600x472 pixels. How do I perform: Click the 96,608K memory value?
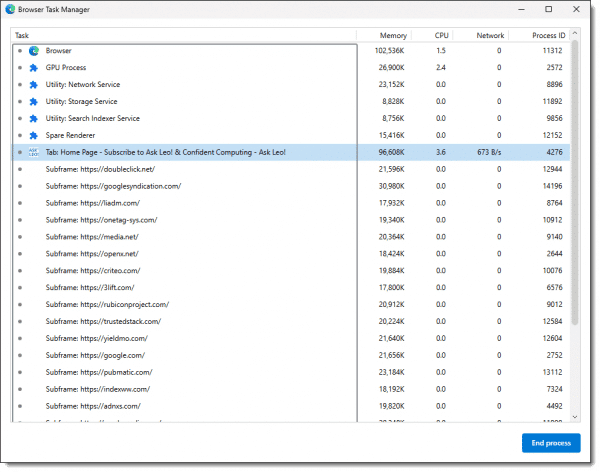[391, 152]
